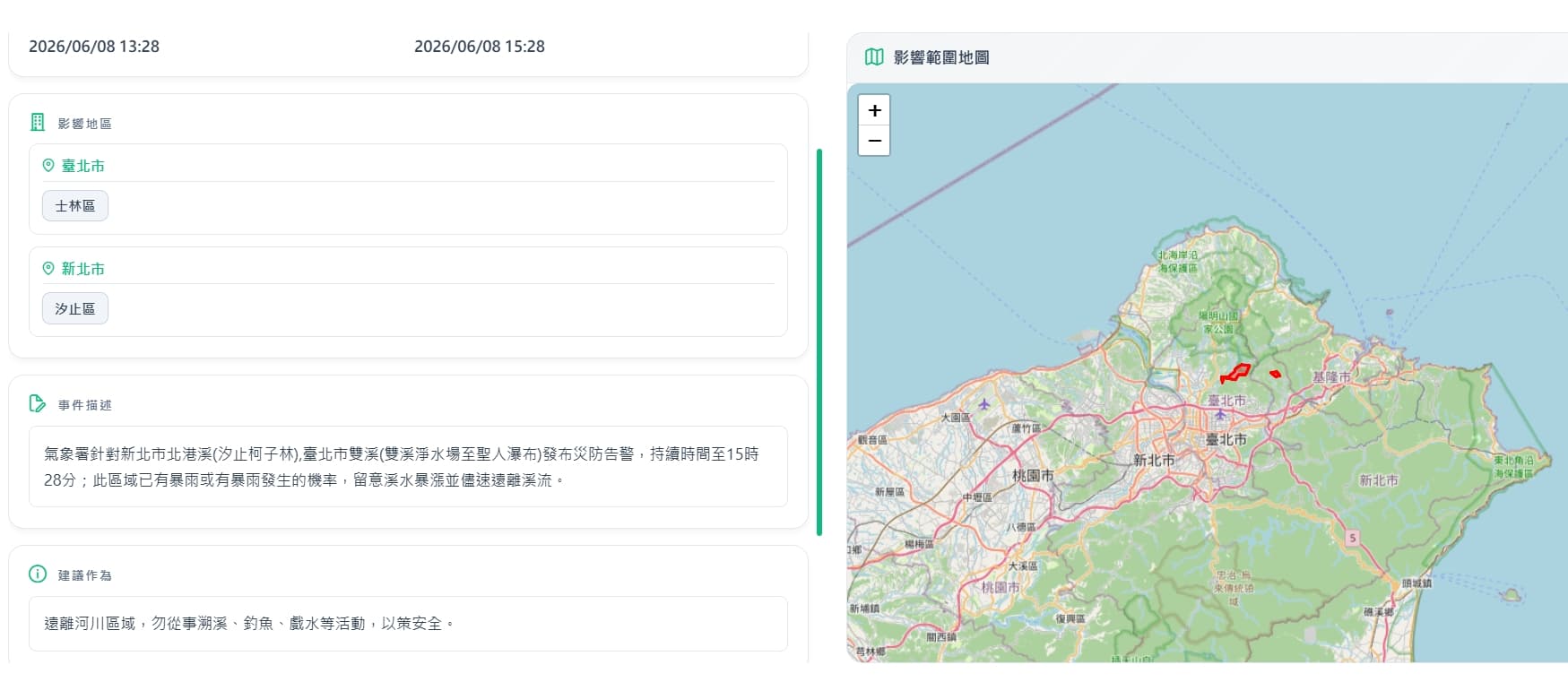Image resolution: width=1568 pixels, height=682 pixels.
Task: Click the route 5 highway marker on map
Action: 1352,538
